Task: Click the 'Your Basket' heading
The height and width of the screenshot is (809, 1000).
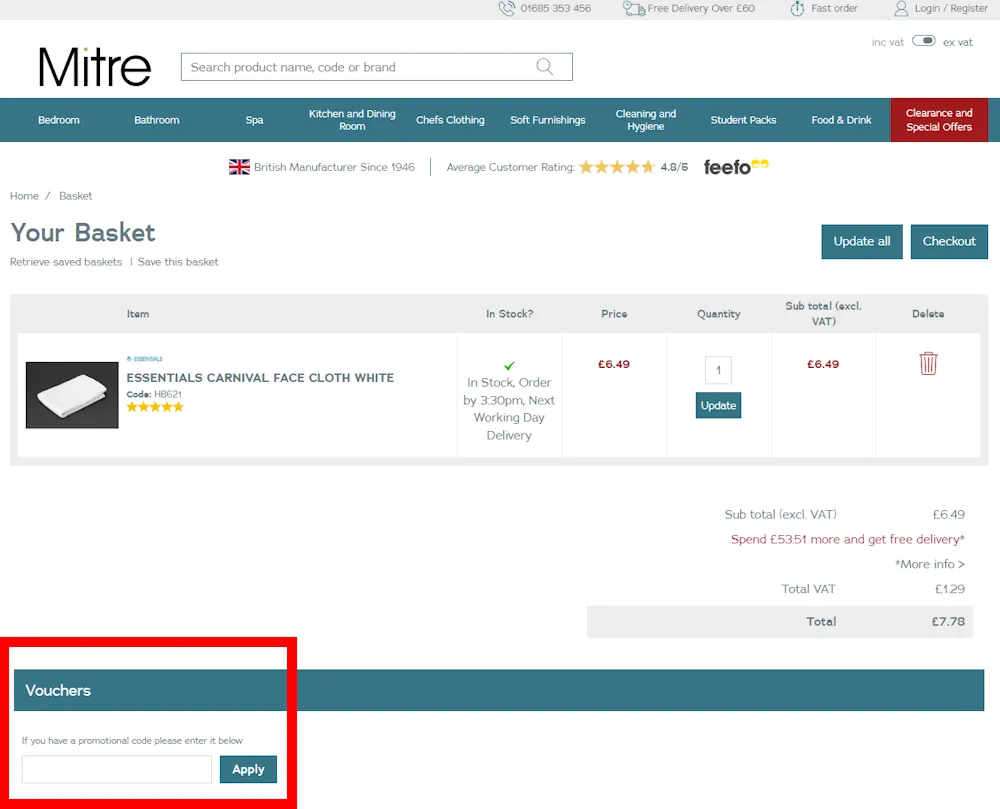Action: pos(83,233)
